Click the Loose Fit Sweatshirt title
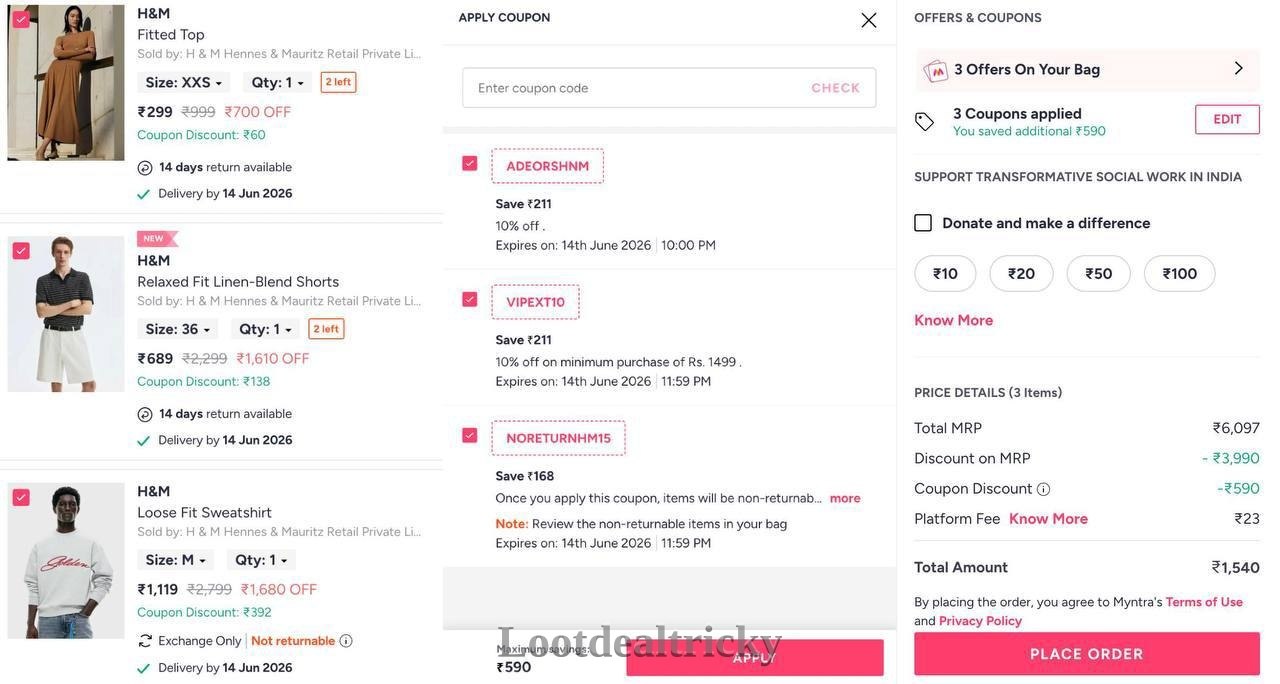The image size is (1280, 684). tap(205, 513)
